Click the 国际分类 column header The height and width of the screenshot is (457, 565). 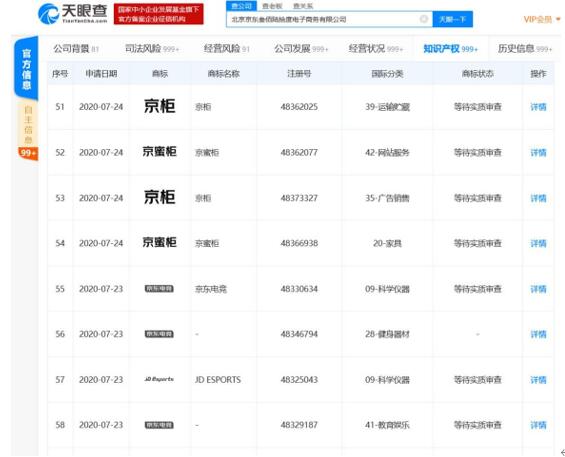tap(387, 74)
